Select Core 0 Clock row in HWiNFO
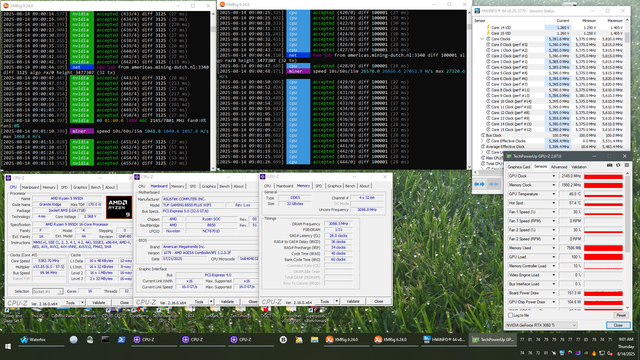 (549, 45)
